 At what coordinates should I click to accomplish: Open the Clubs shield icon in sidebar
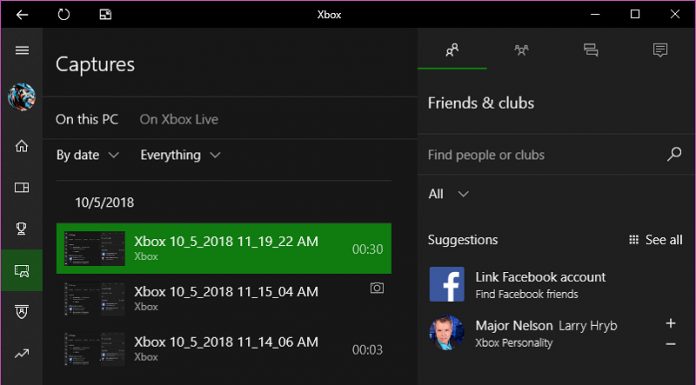[x=22, y=311]
